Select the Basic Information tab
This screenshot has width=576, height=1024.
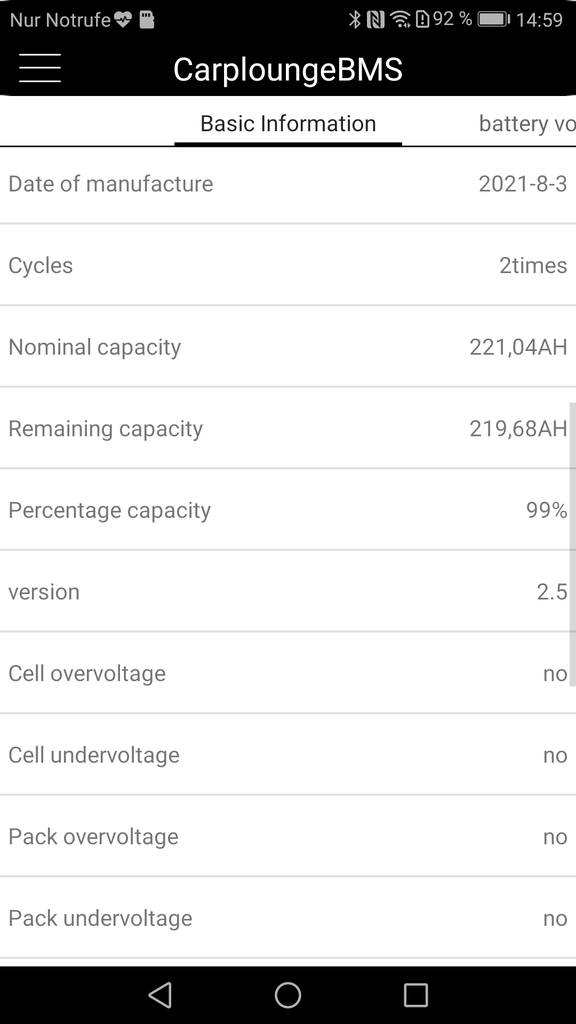coord(288,123)
